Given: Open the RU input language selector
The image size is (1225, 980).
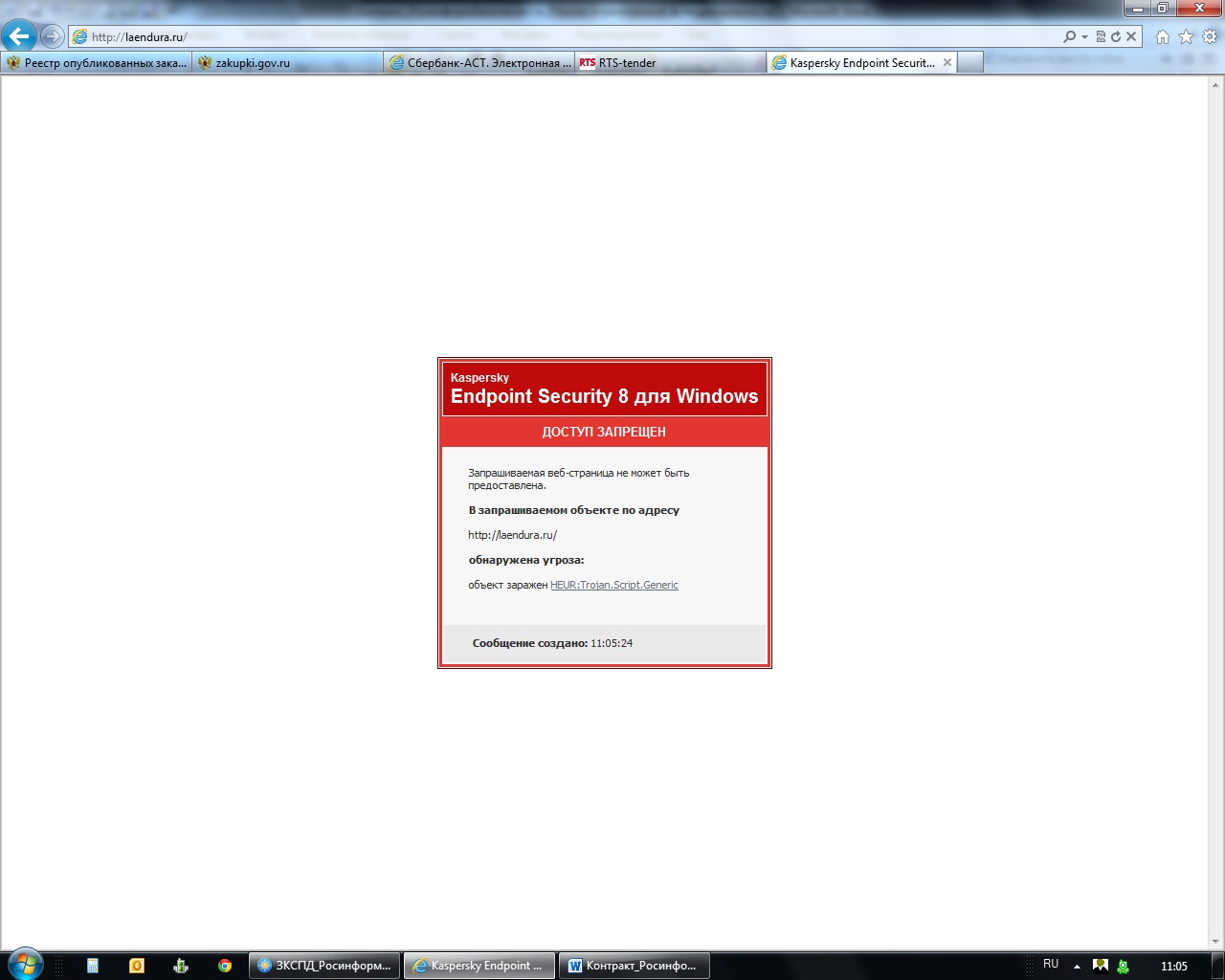Looking at the screenshot, I should (x=1051, y=965).
